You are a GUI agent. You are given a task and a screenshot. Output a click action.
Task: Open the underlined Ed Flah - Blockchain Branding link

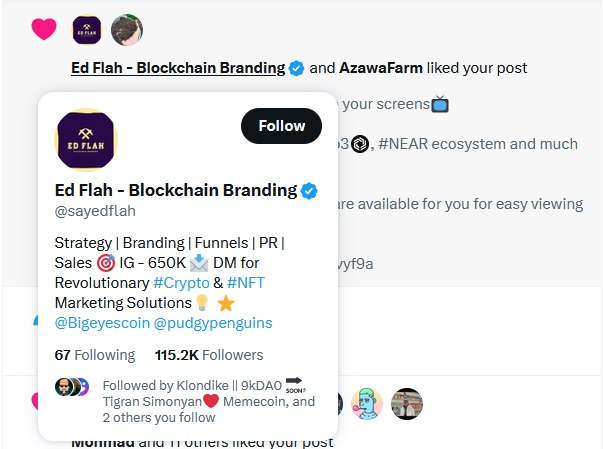(x=178, y=68)
